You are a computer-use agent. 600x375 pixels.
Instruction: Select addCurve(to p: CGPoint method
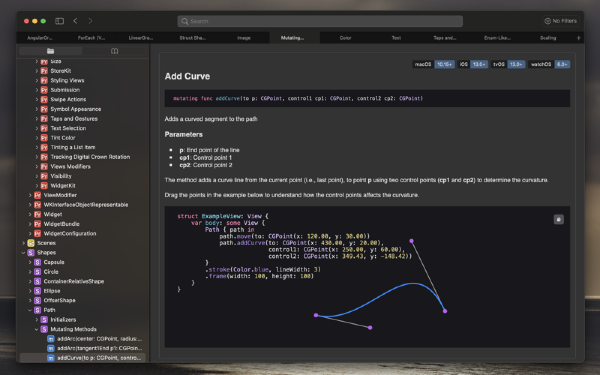pyautogui.click(x=99, y=358)
